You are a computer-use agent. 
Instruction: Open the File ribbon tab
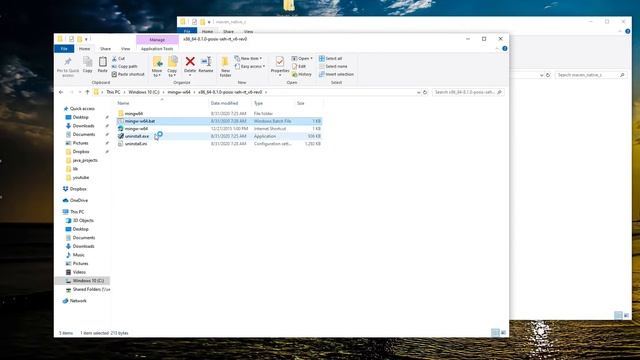point(64,49)
